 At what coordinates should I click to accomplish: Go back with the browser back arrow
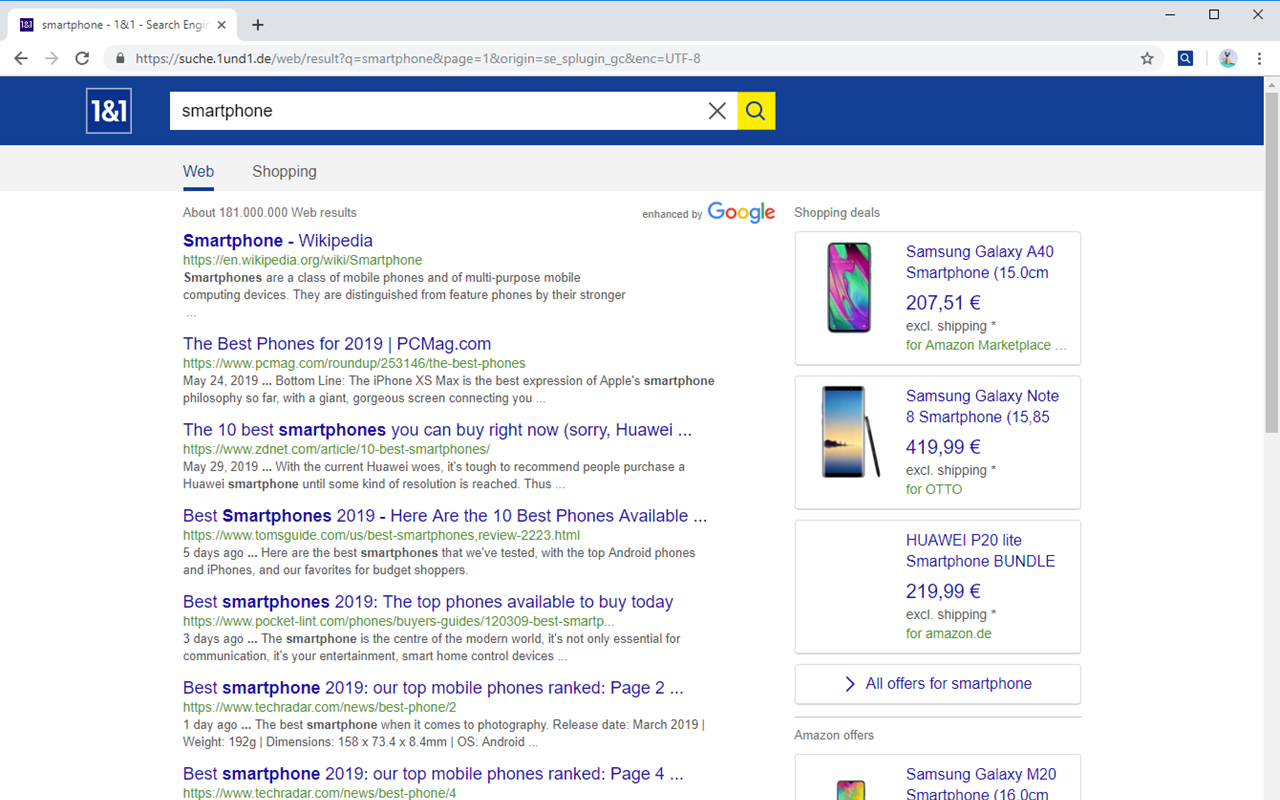[21, 58]
